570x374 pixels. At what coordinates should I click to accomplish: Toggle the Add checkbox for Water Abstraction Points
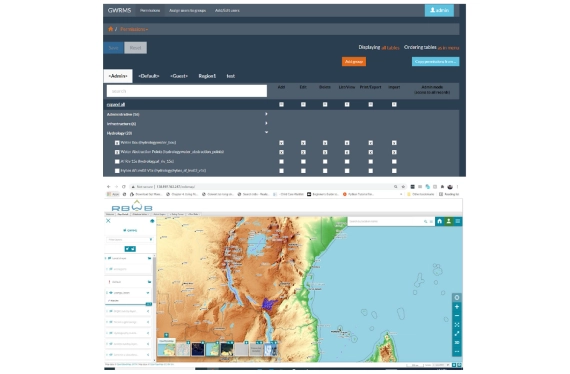(x=281, y=152)
